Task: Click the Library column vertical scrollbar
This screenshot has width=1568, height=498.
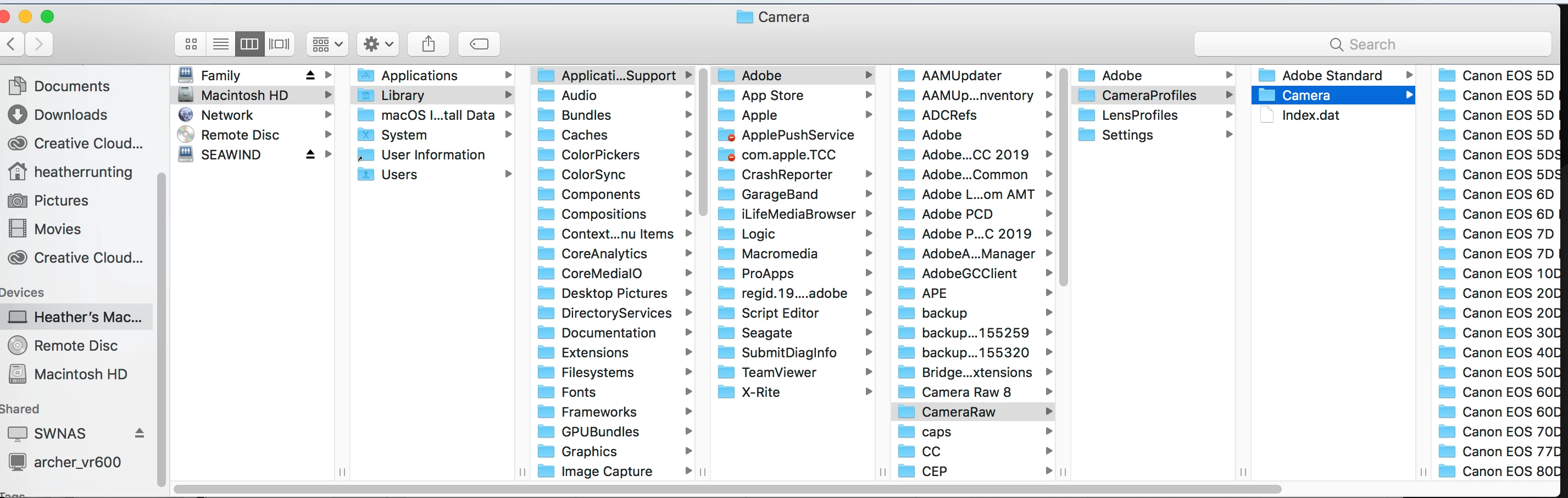Action: [x=703, y=142]
